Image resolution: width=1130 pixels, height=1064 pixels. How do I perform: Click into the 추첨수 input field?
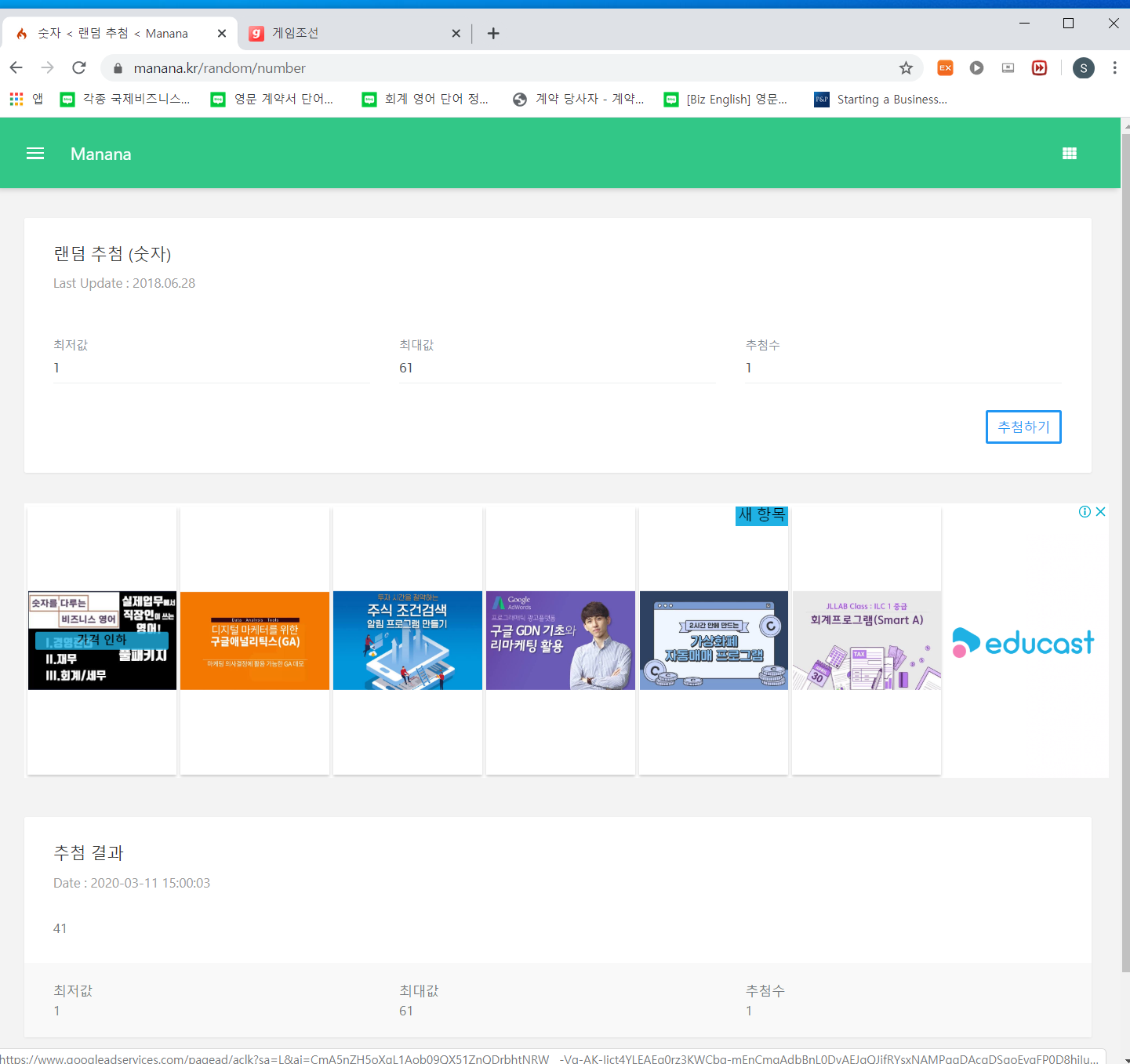tap(902, 369)
